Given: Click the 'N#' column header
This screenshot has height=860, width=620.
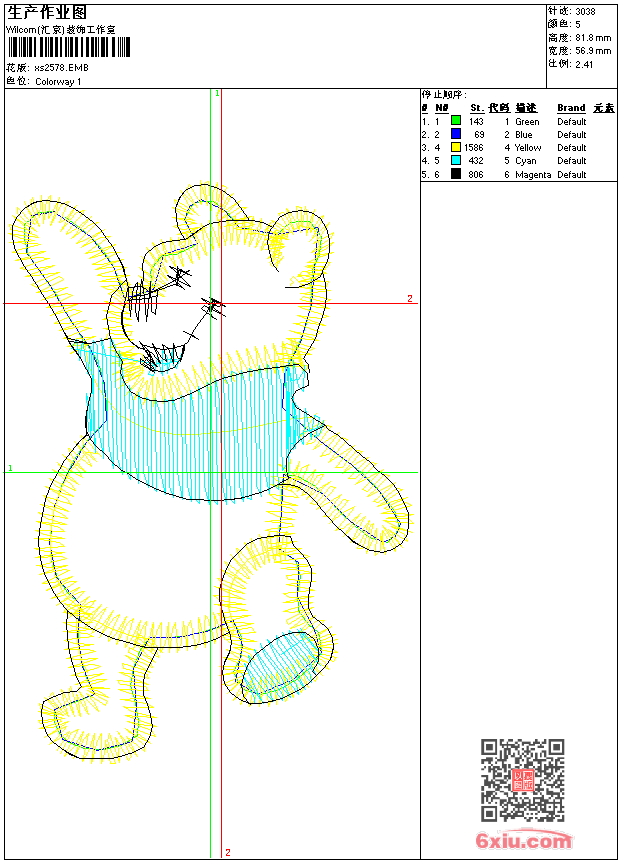Looking at the screenshot, I should 442,108.
